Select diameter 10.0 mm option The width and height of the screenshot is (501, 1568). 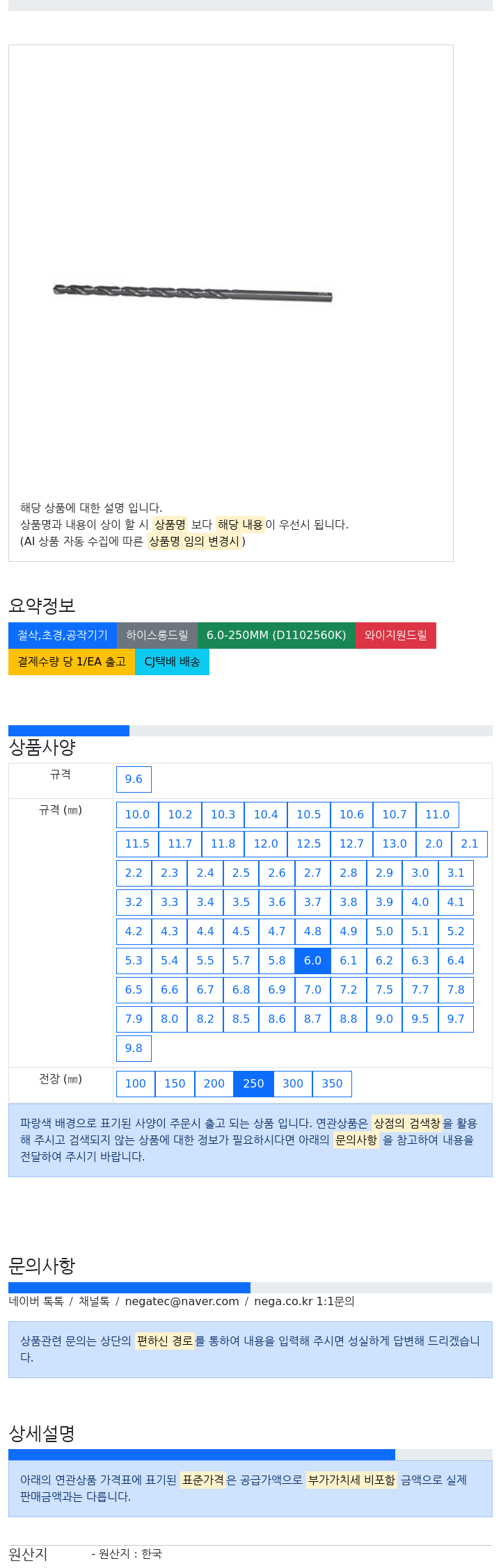click(x=137, y=815)
